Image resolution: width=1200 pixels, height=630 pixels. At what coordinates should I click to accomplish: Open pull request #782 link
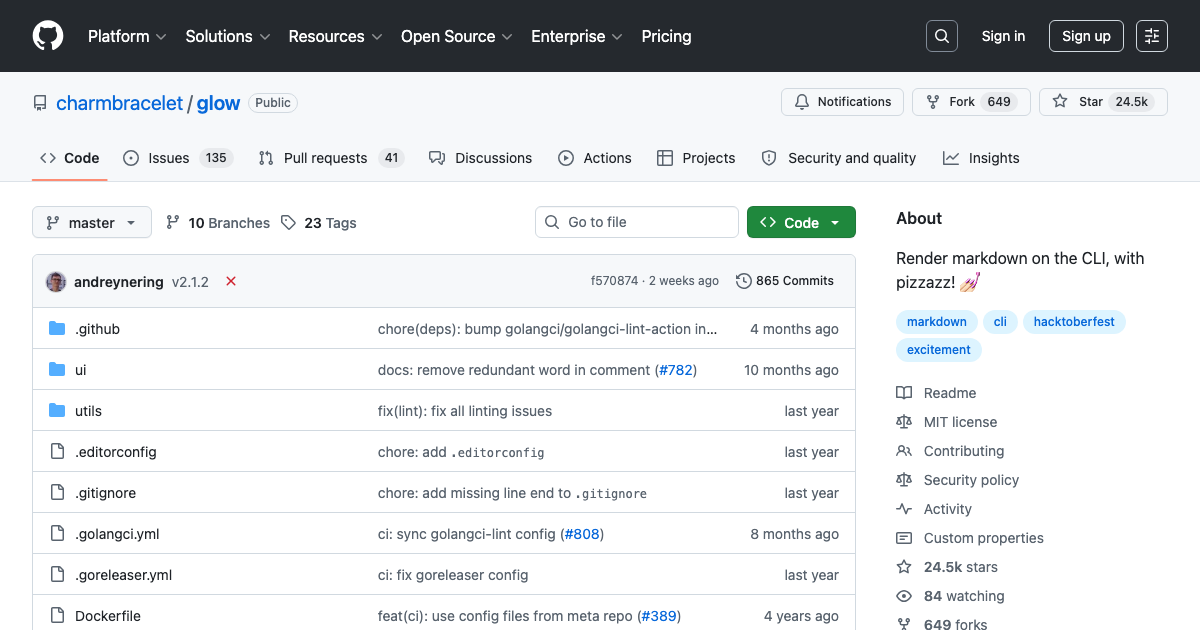coord(675,370)
